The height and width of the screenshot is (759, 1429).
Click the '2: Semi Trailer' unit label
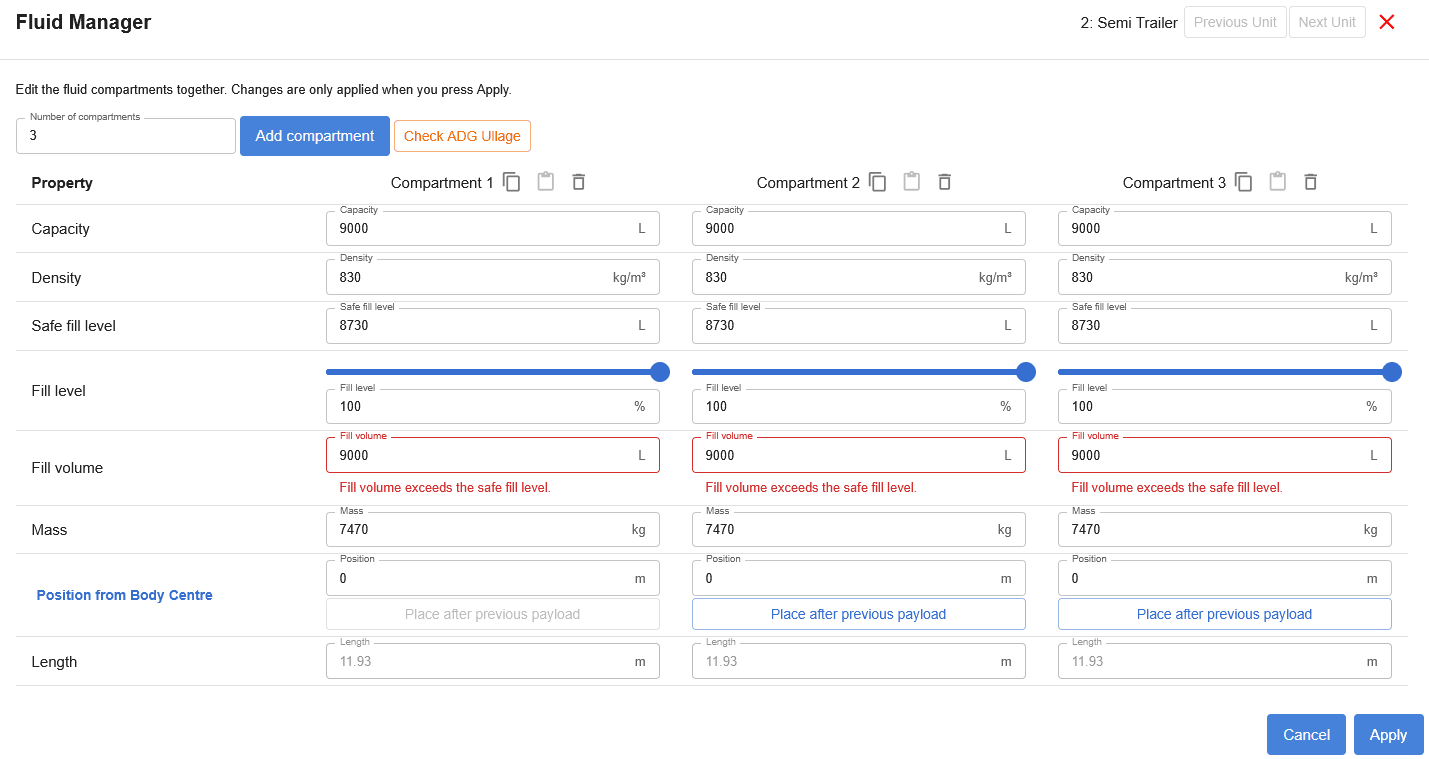1129,22
